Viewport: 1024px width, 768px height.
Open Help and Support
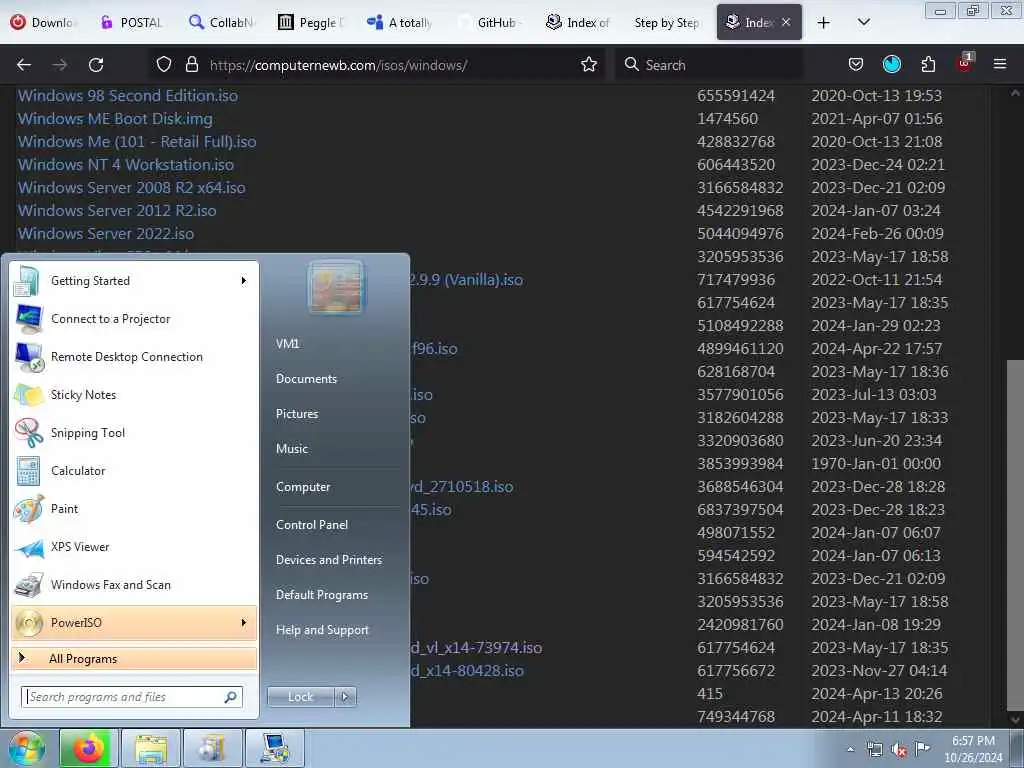coord(322,631)
